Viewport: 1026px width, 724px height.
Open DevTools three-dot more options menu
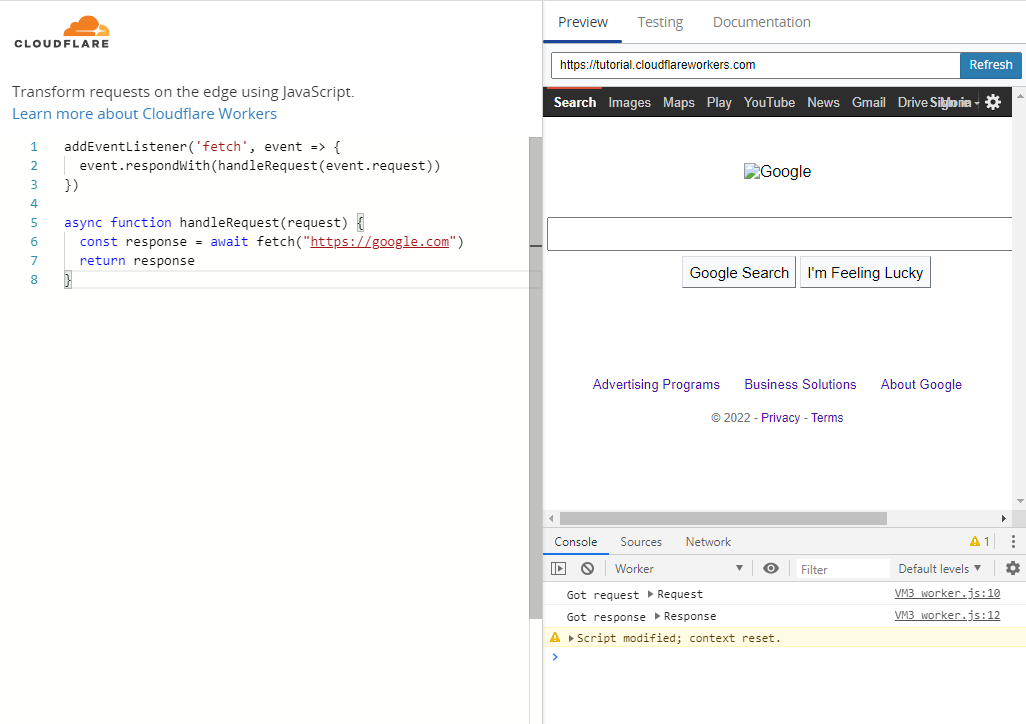tap(1012, 542)
